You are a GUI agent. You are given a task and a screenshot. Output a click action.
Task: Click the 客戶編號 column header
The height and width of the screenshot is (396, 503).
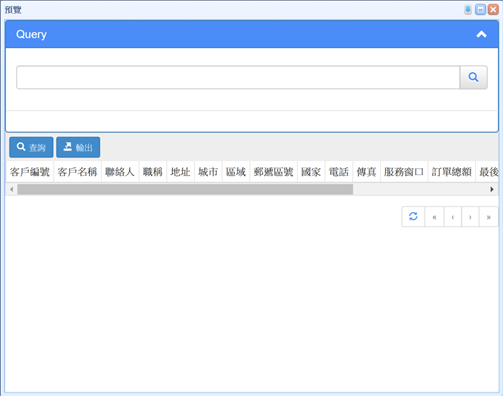30,172
